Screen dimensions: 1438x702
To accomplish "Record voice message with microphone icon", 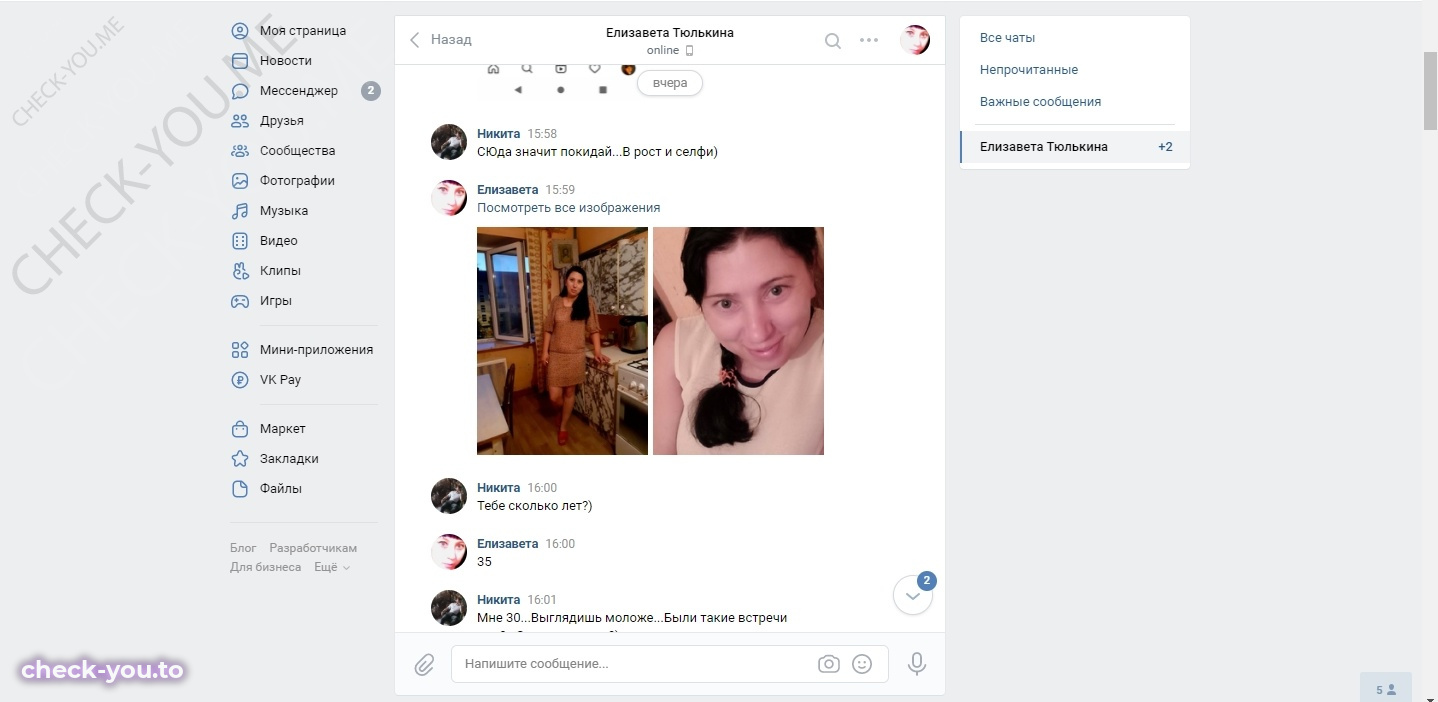I will coord(916,664).
